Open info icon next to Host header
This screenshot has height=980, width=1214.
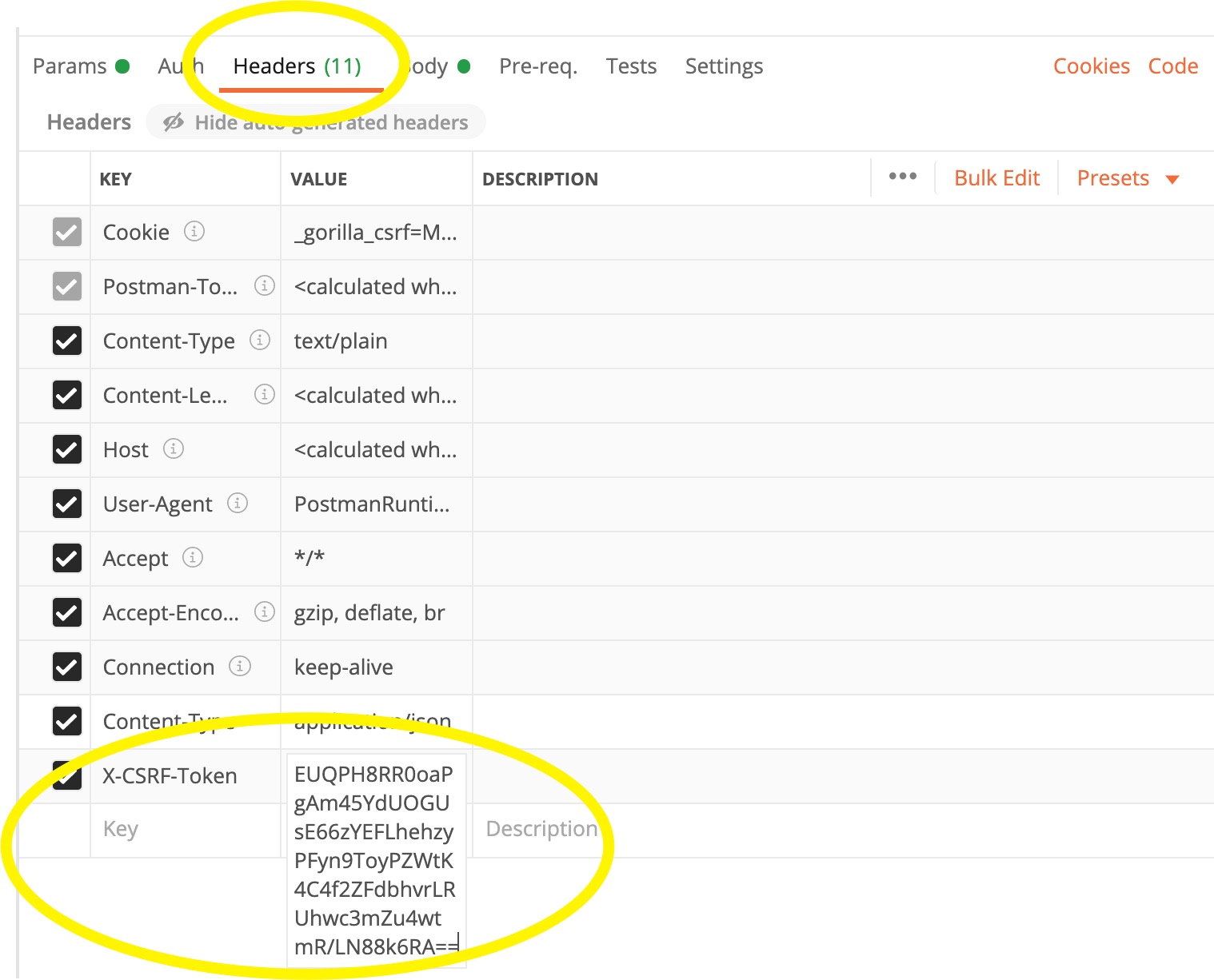(x=173, y=449)
